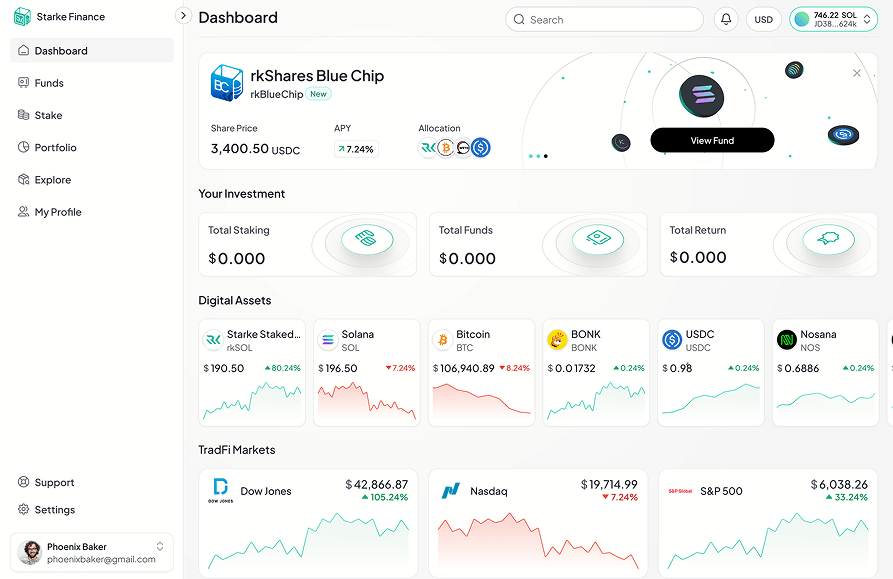Click the Nosana $0.6886 price
893x579 pixels.
pyautogui.click(x=798, y=368)
